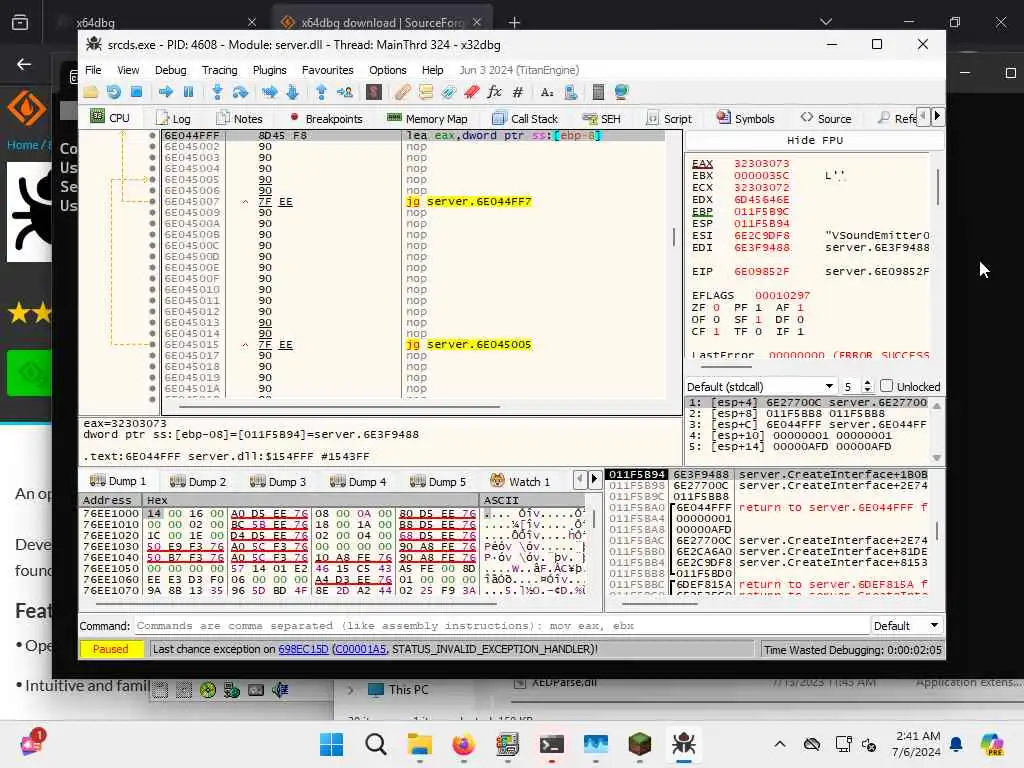Click the Open file folder icon

91,93
